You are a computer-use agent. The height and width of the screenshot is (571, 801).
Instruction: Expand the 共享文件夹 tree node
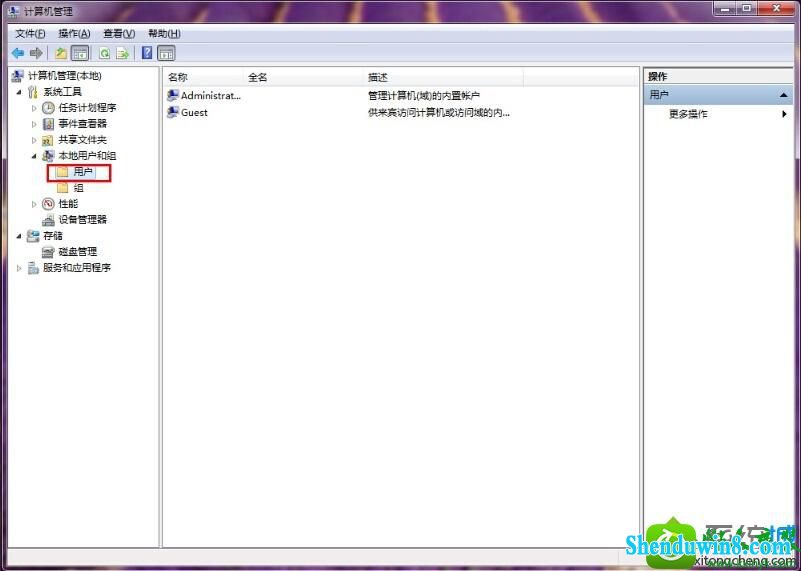[x=34, y=140]
